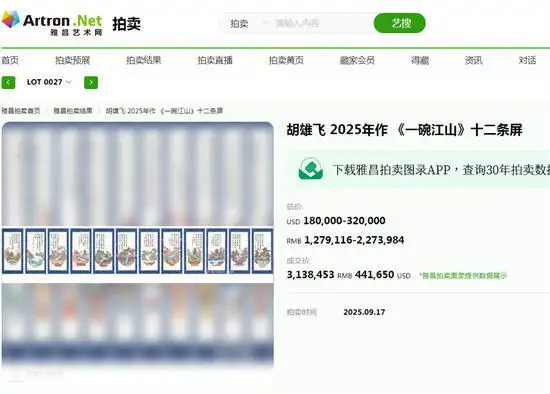Open the 拍卖 search category dropdown
Screen dimensions: 550x394
(249, 24)
